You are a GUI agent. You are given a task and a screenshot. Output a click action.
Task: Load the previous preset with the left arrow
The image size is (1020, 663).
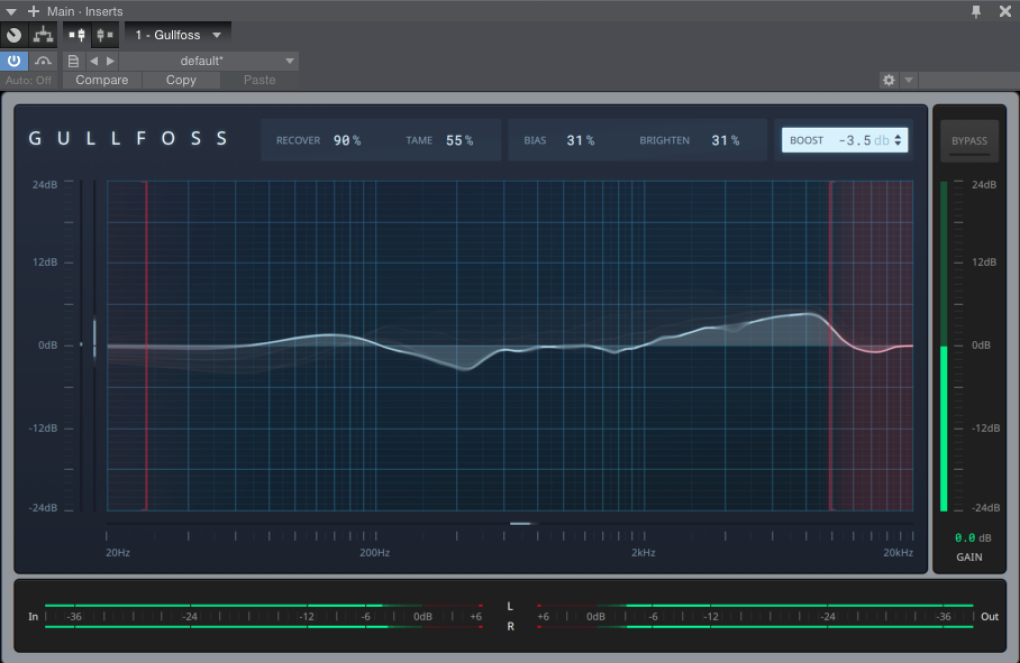point(94,61)
